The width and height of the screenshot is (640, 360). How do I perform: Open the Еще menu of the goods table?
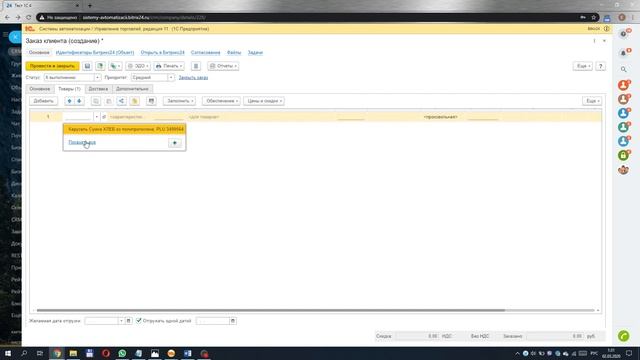pyautogui.click(x=592, y=101)
